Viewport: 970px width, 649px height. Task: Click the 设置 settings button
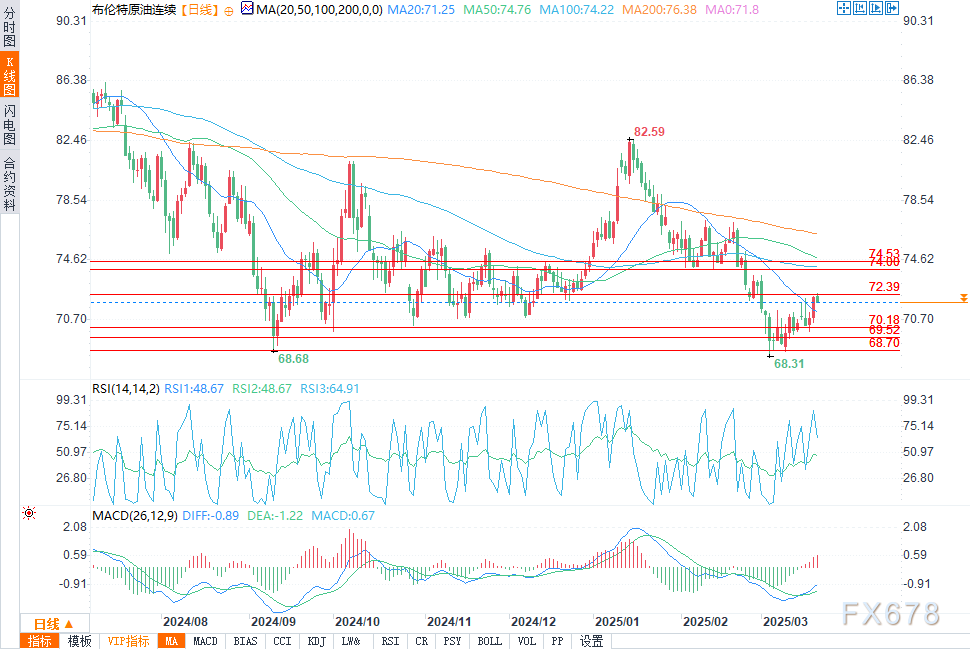click(x=591, y=641)
